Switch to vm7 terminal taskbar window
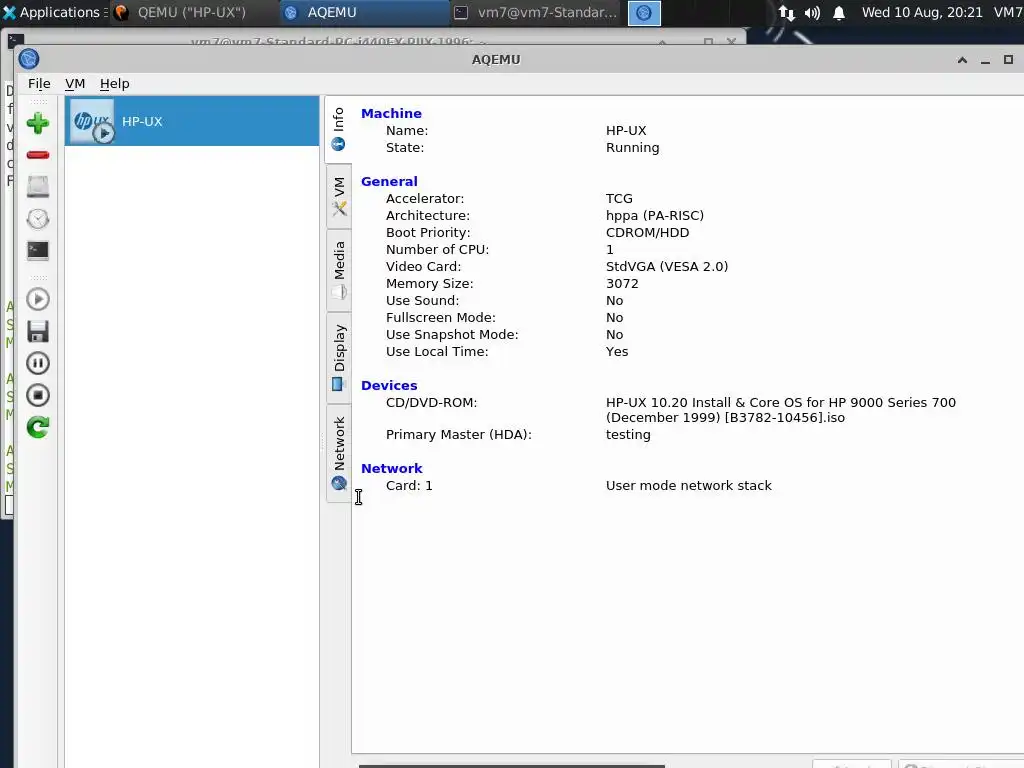The image size is (1024, 768). pos(536,12)
